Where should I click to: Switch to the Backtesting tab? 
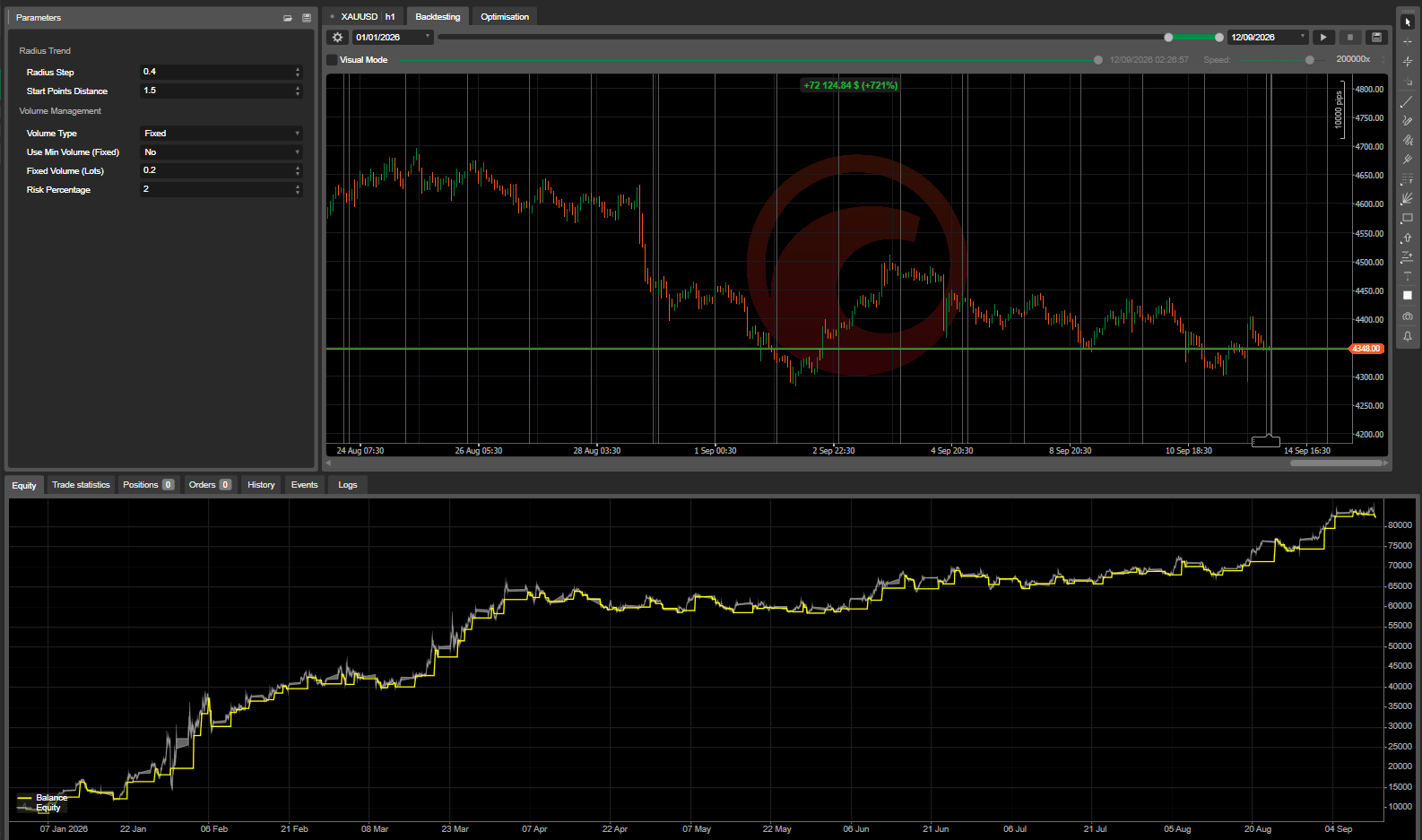438,17
